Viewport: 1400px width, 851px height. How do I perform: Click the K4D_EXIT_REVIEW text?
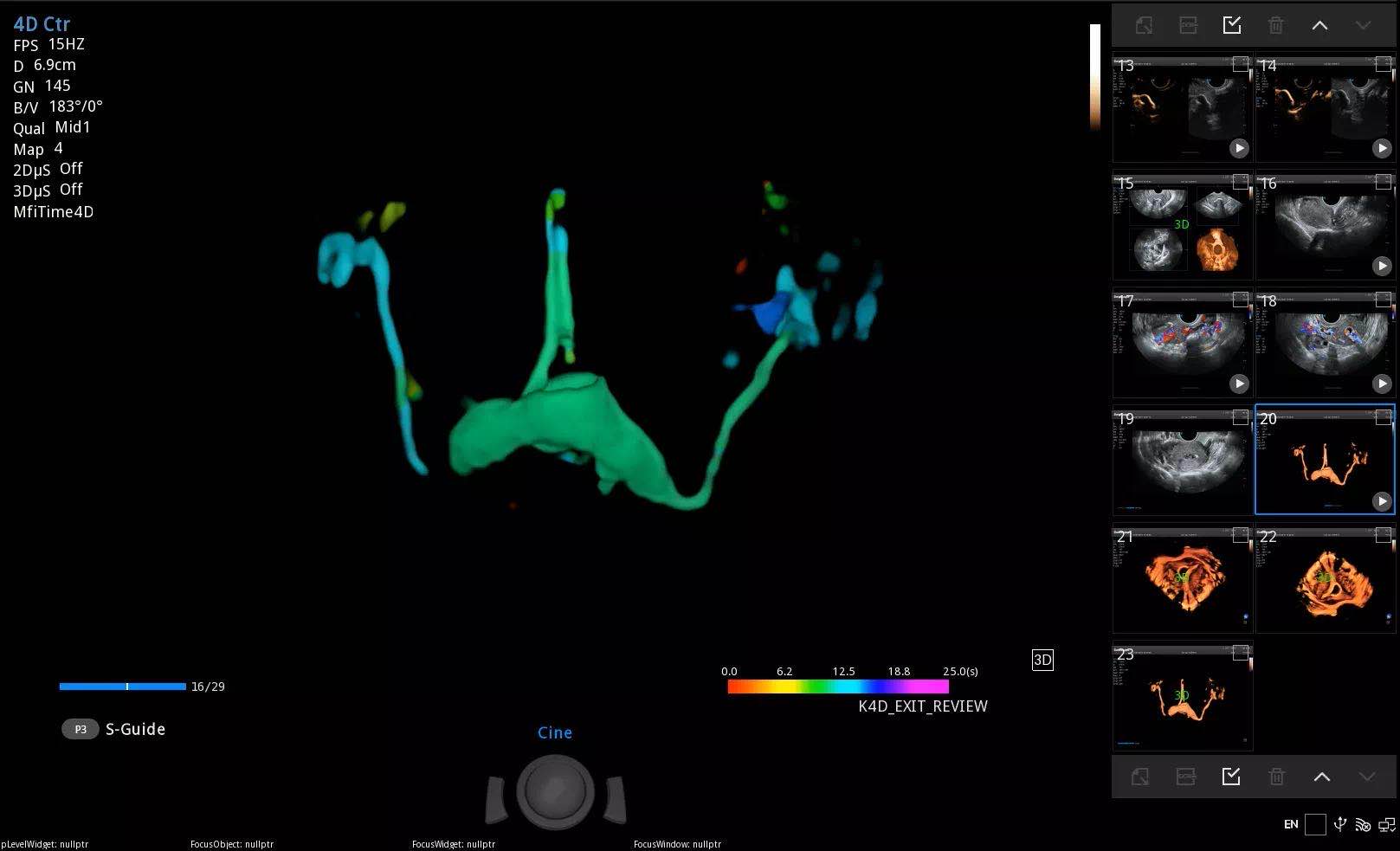click(922, 706)
